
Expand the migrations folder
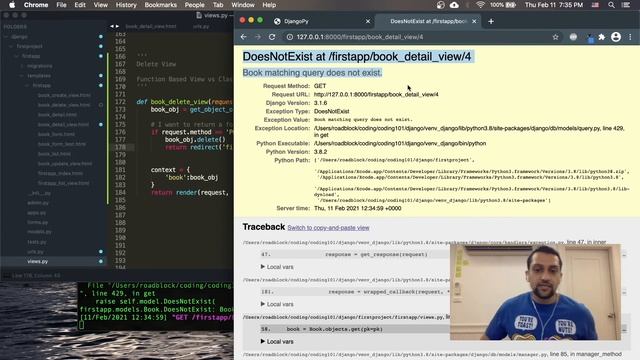(x=22, y=66)
